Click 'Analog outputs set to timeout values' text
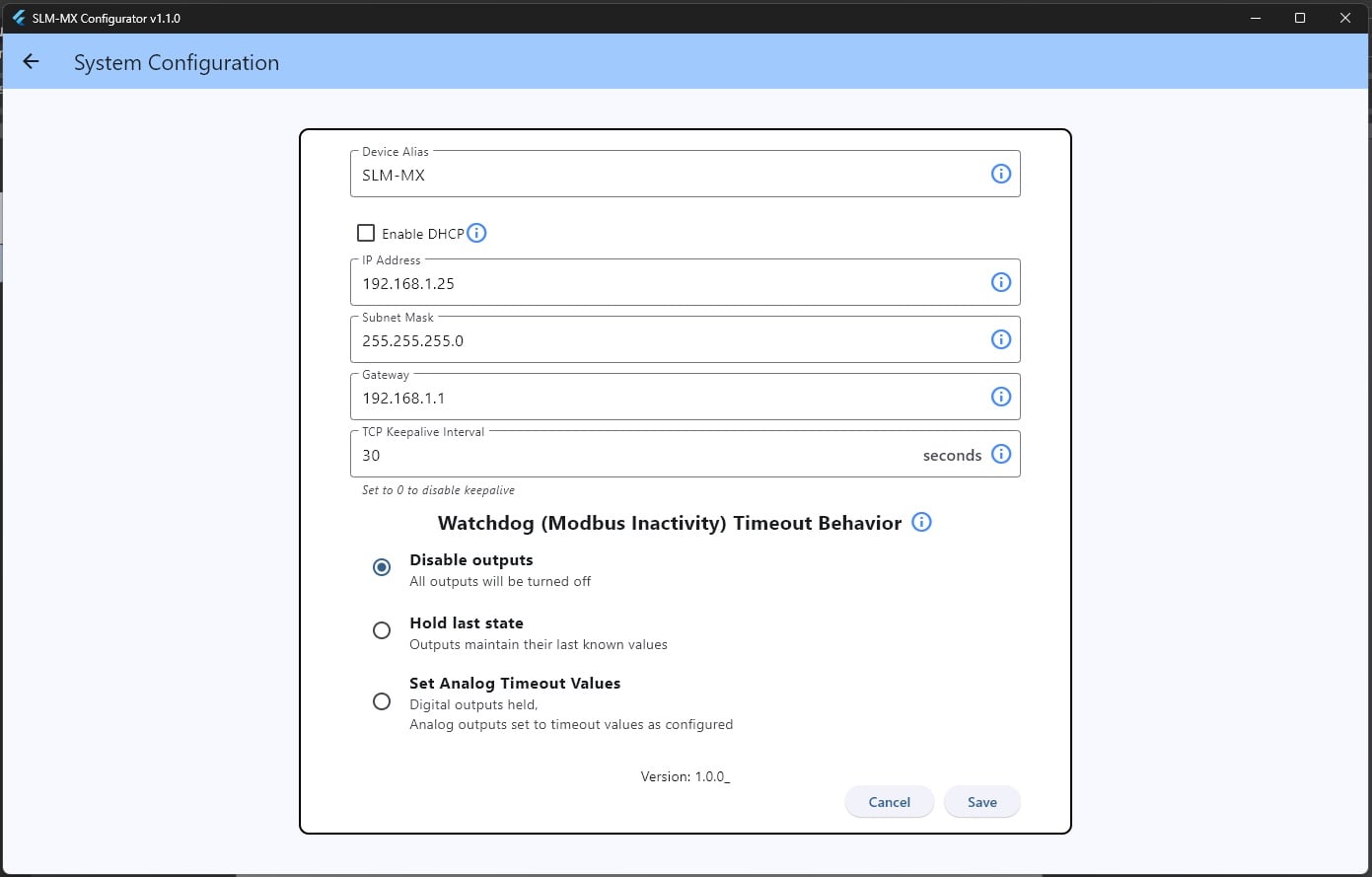 tap(571, 724)
